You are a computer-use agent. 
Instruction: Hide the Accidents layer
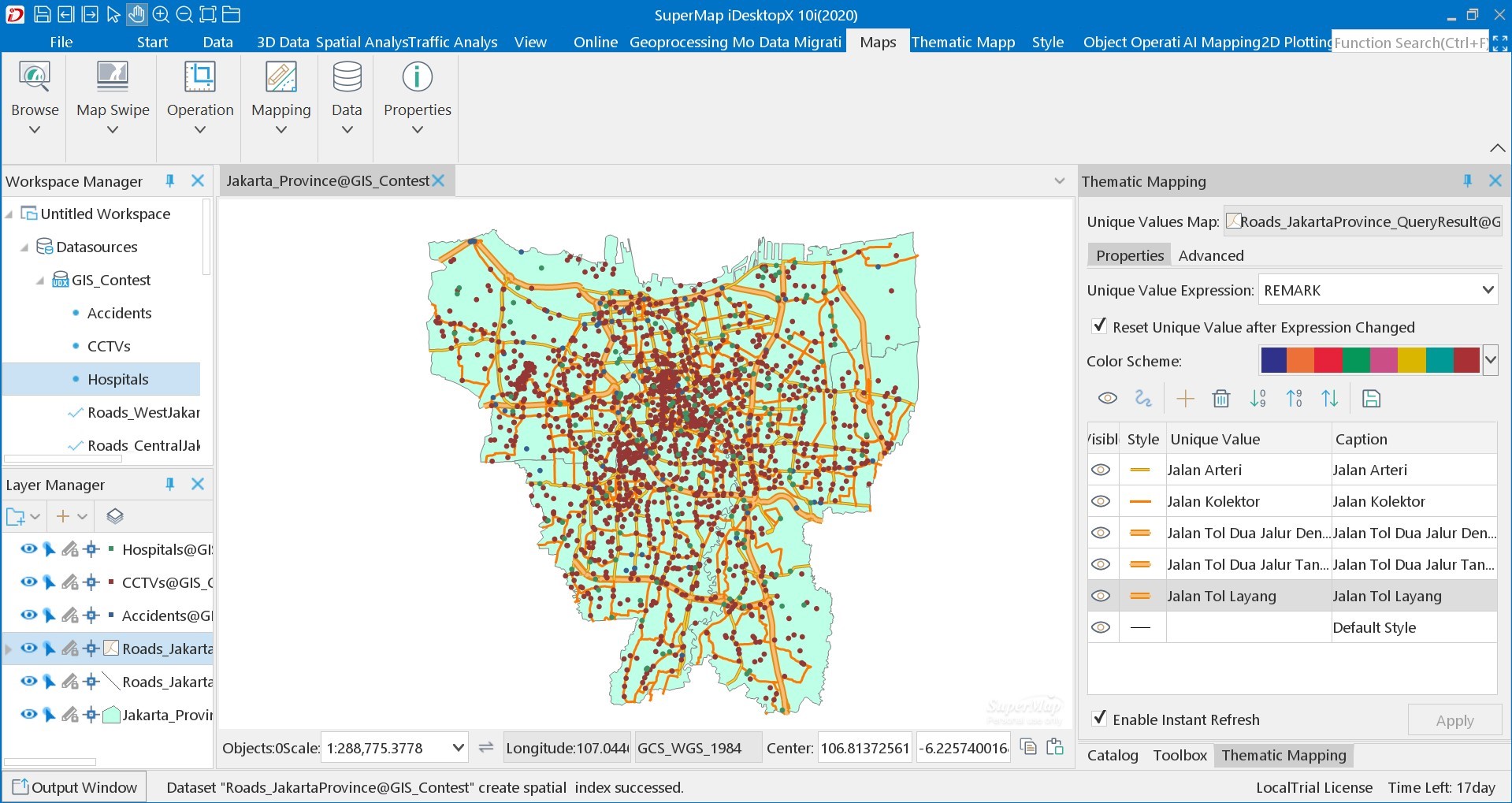(29, 615)
